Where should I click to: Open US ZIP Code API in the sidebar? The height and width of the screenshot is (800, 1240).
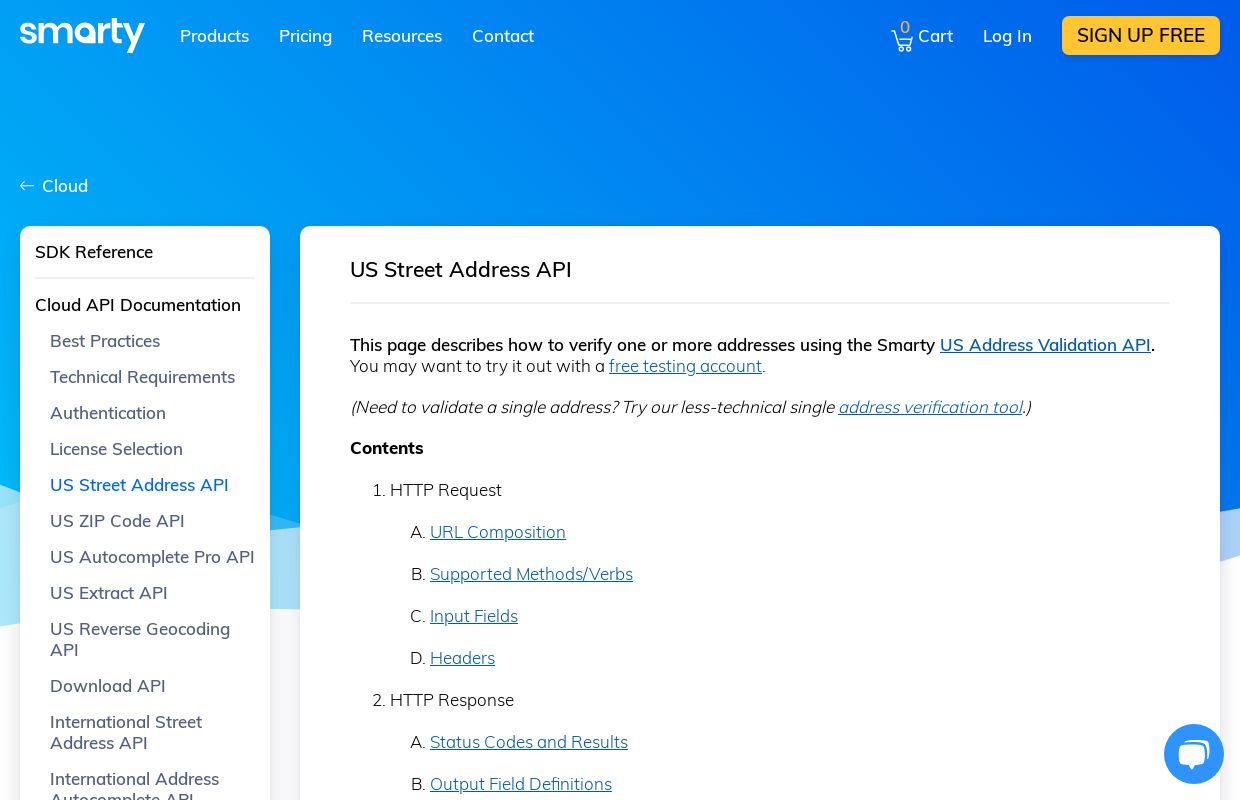(117, 521)
